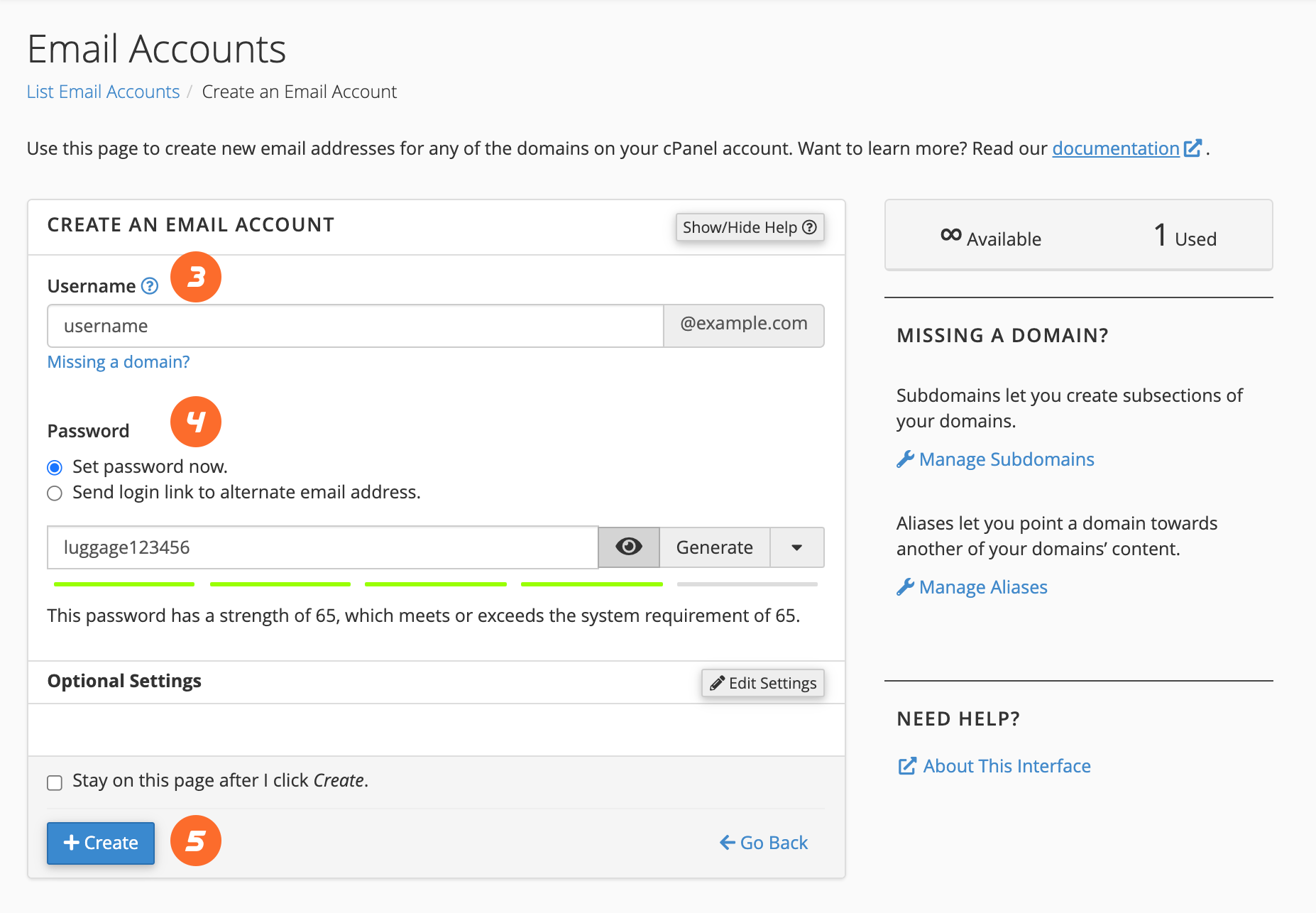Open the @example.com domain selector

tap(743, 324)
